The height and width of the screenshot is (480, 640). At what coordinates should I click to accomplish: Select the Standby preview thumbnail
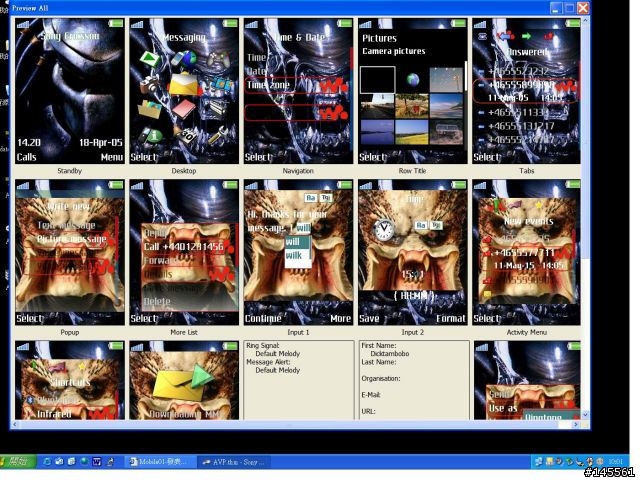pyautogui.click(x=70, y=91)
